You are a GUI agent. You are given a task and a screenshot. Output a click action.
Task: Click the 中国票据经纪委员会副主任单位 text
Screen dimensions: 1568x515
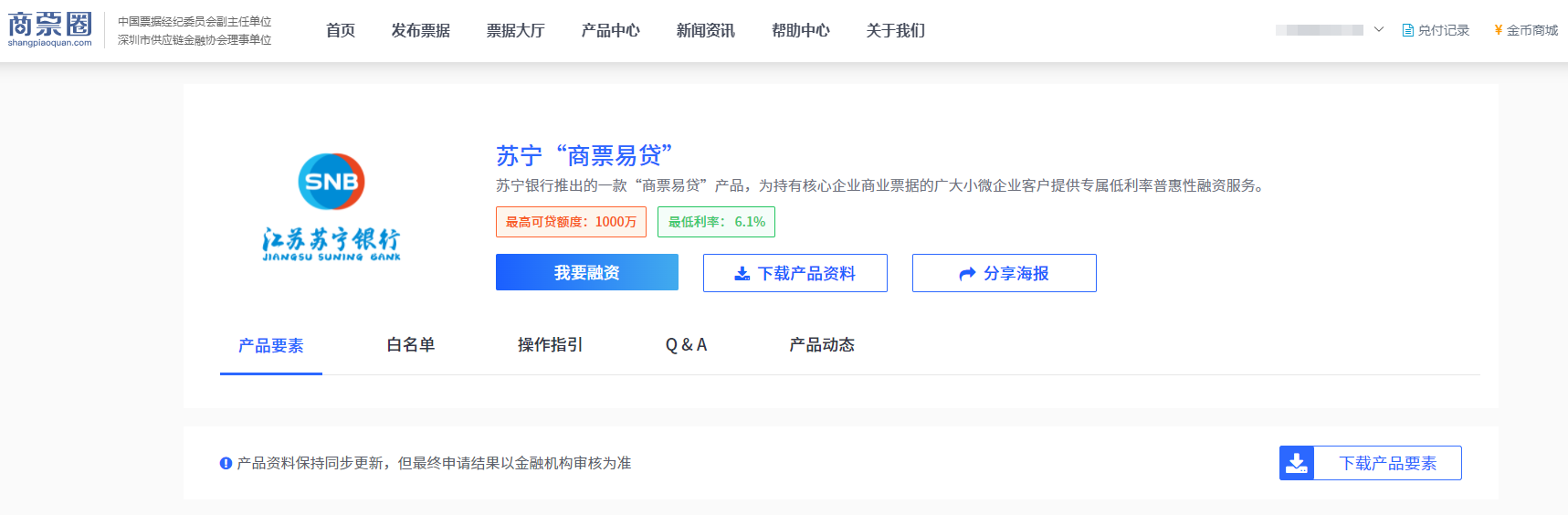(195, 21)
